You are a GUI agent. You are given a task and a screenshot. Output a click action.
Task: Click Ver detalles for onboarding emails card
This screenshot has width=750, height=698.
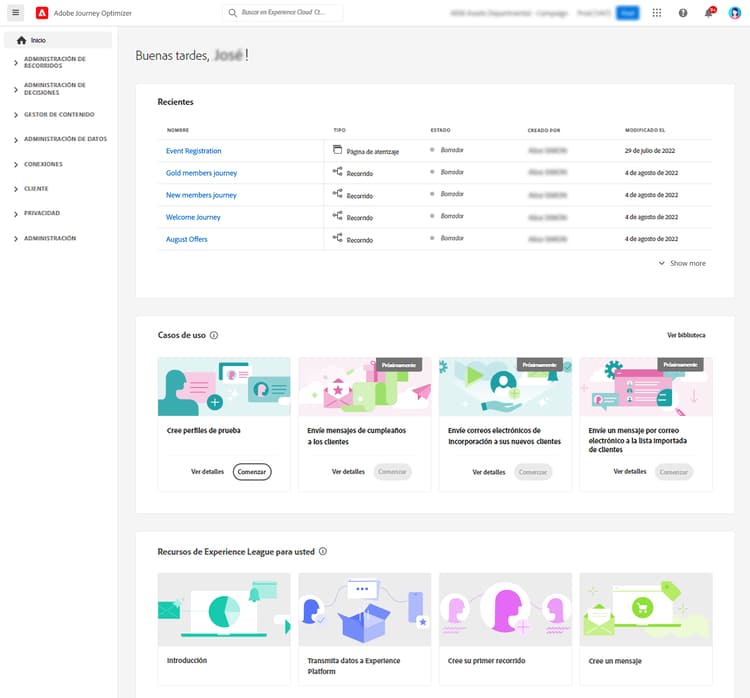489,472
